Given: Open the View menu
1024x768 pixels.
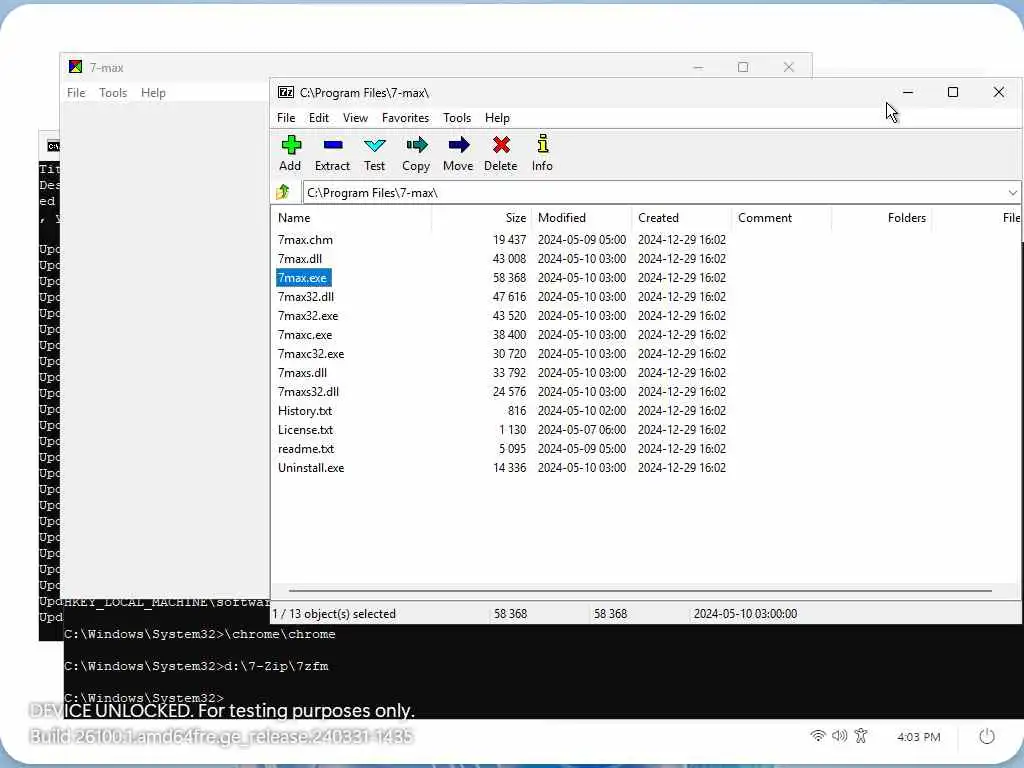Looking at the screenshot, I should [x=355, y=118].
